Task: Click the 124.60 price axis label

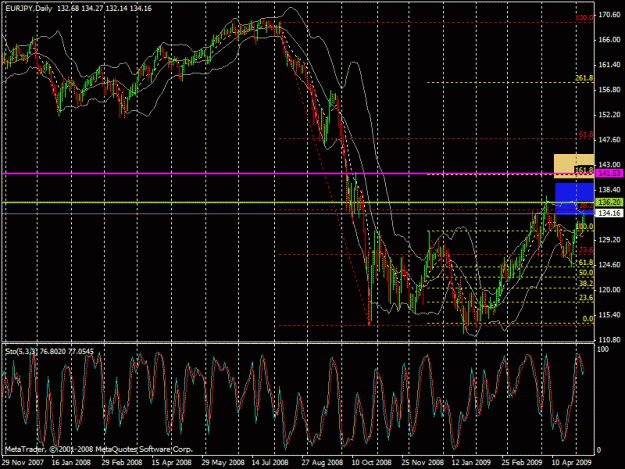Action: [x=609, y=265]
